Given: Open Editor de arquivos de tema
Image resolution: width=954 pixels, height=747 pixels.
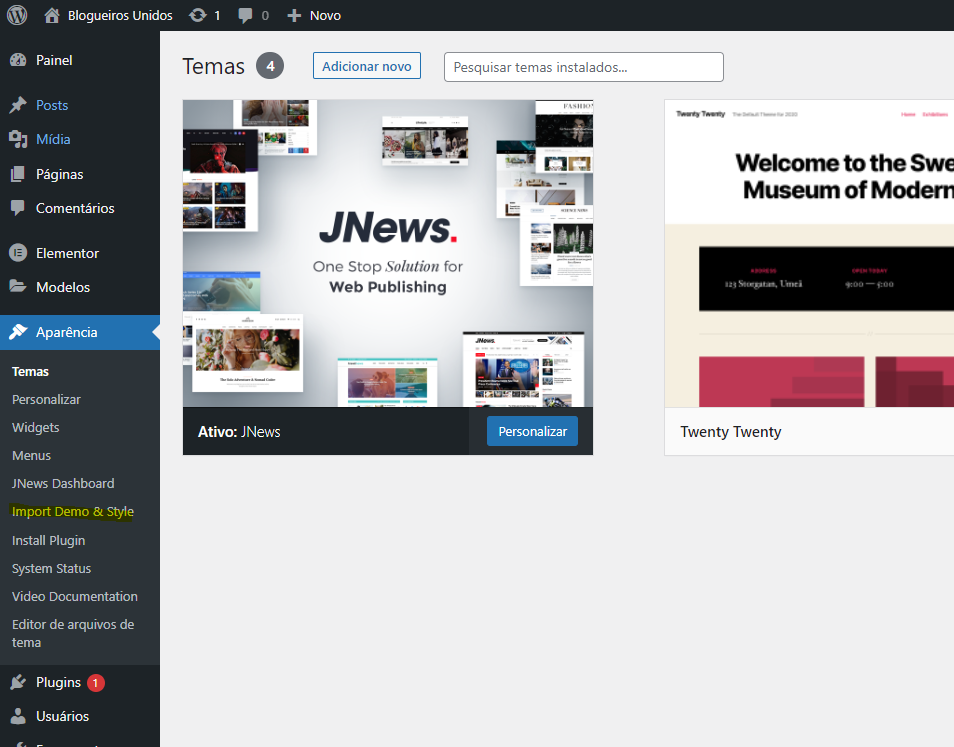Looking at the screenshot, I should (x=73, y=633).
